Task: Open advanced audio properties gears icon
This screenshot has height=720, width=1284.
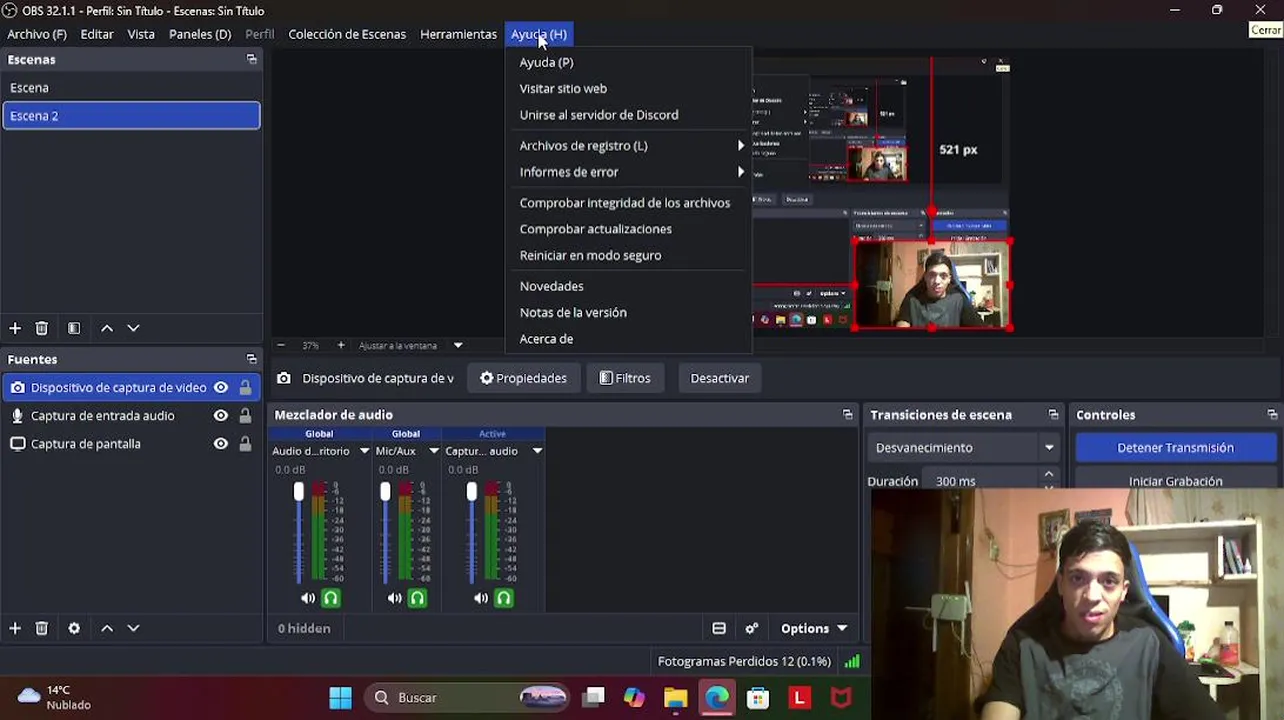Action: point(752,628)
